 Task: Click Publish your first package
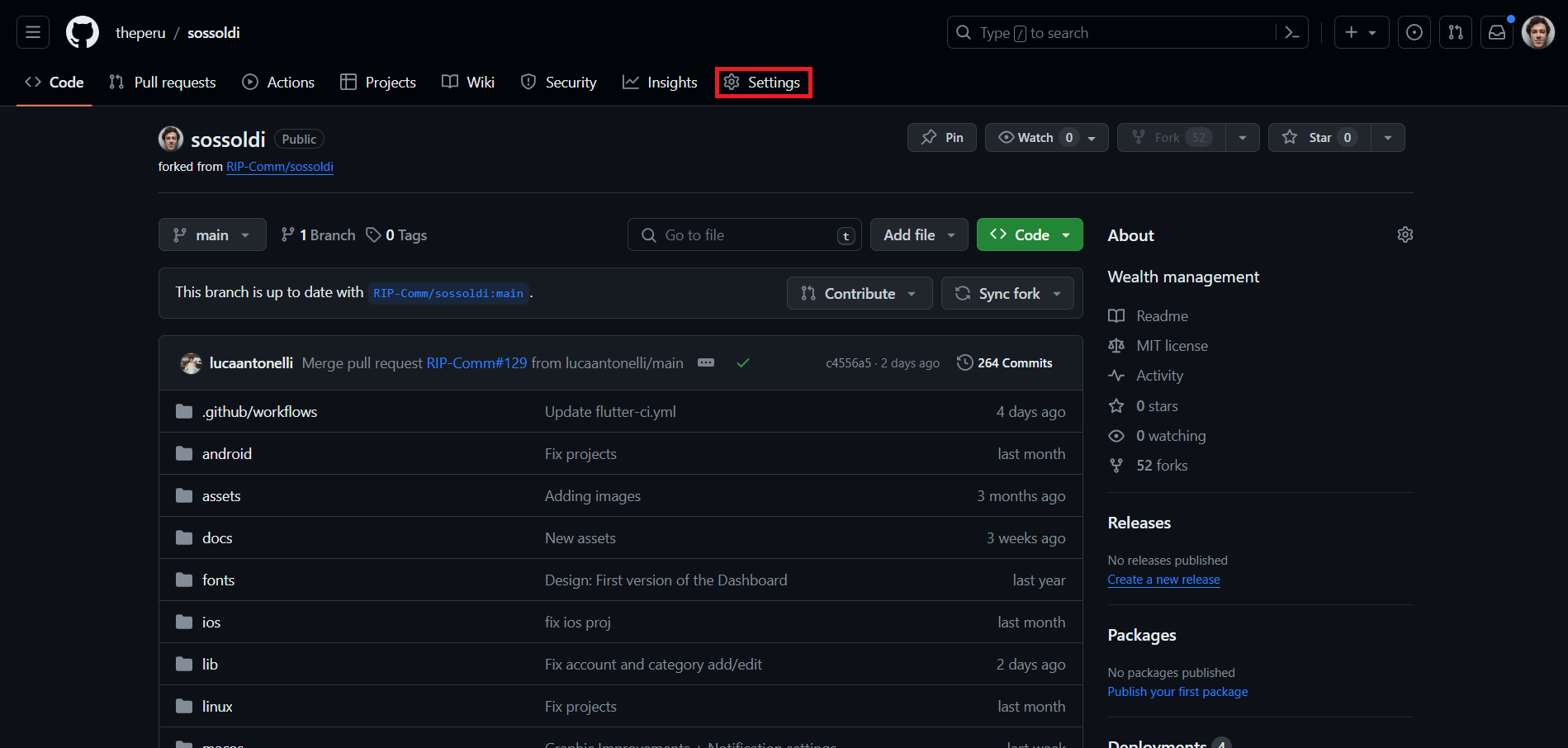coord(1177,692)
